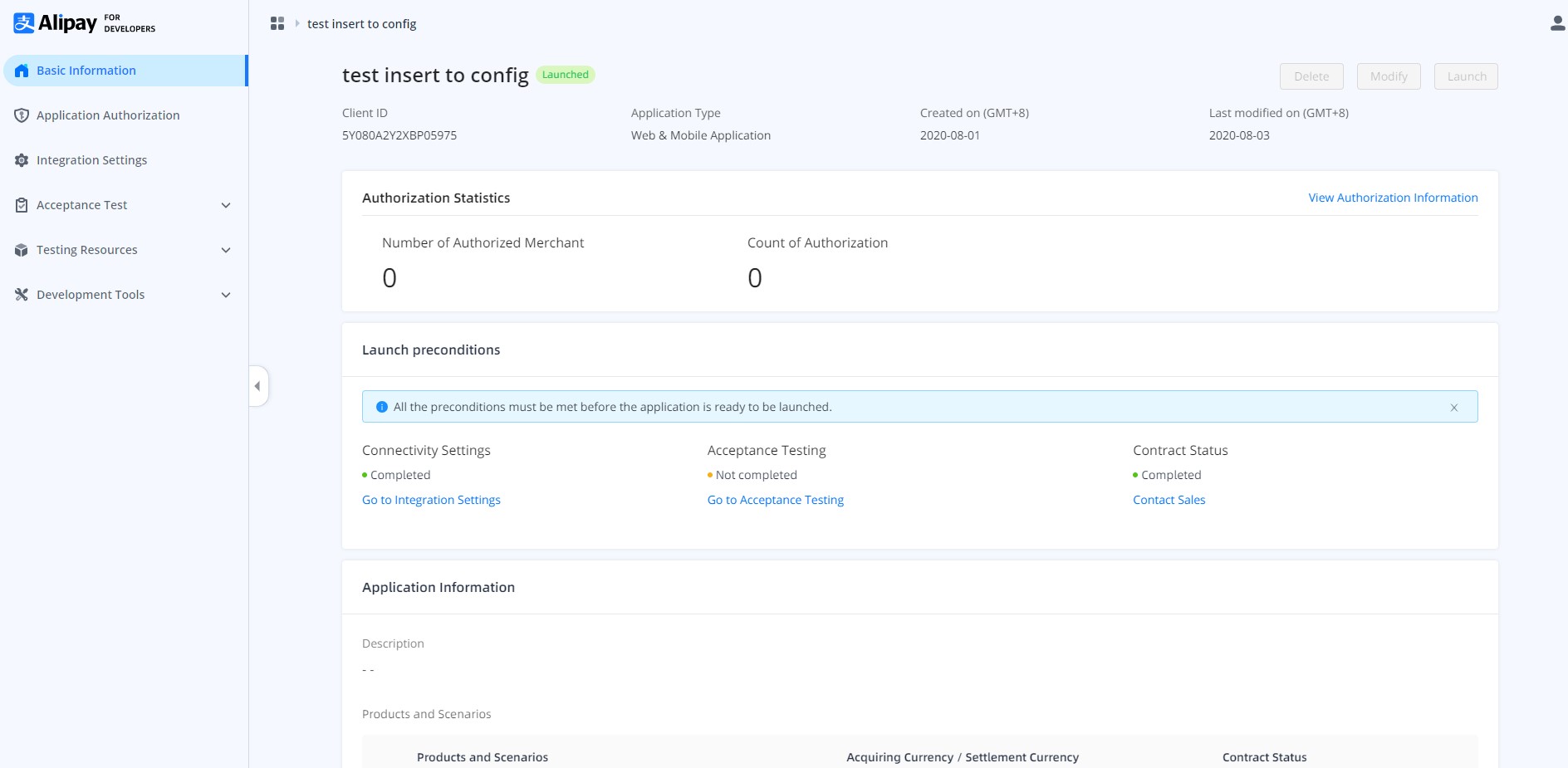Click the Alipay for Developers logo
The image size is (1568, 768).
click(x=84, y=23)
